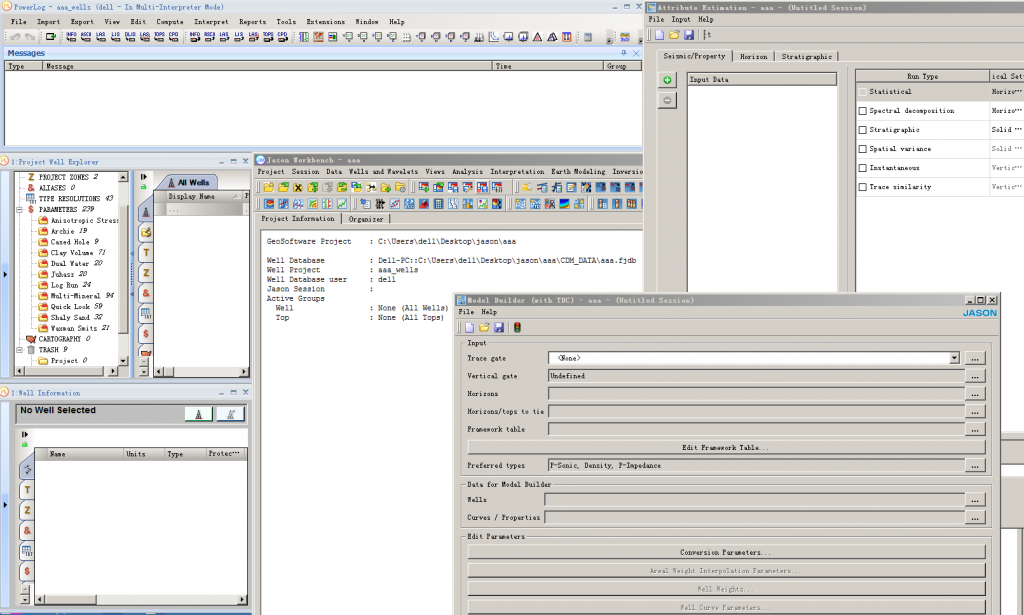The width and height of the screenshot is (1024, 615).
Task: Remove input data with the grey minus icon
Action: [667, 101]
